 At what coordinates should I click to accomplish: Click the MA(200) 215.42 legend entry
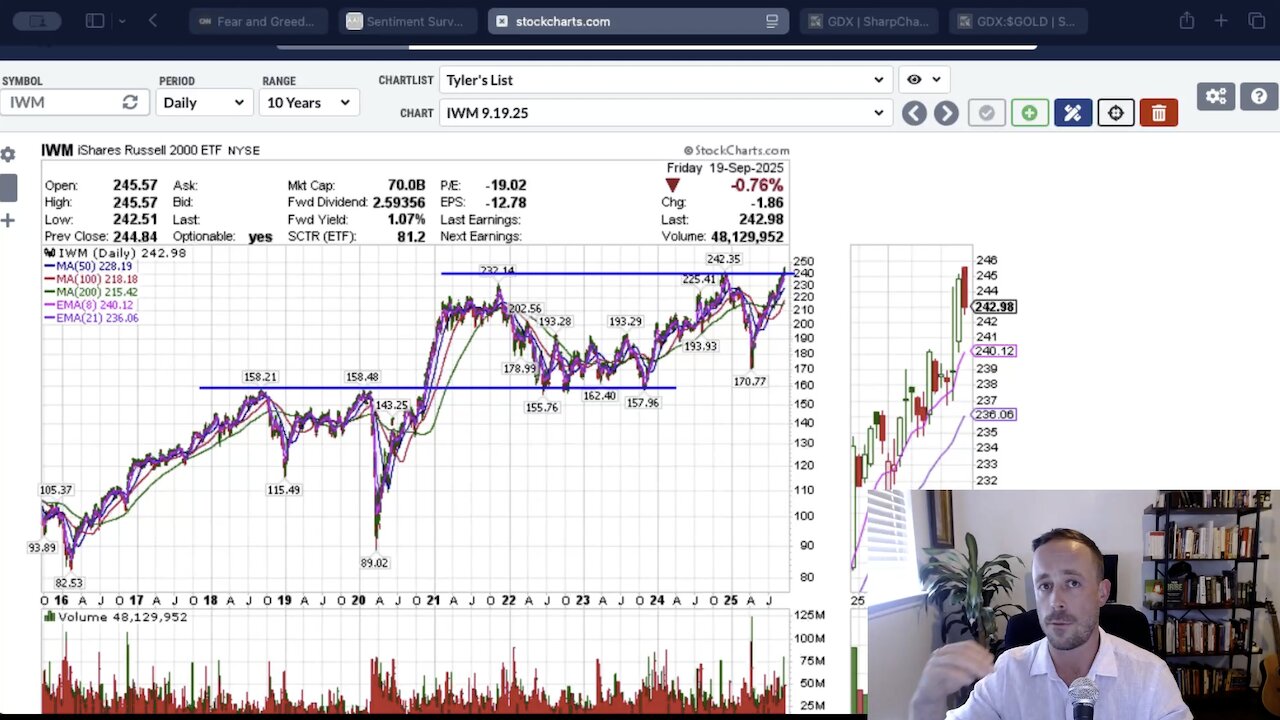pyautogui.click(x=91, y=292)
